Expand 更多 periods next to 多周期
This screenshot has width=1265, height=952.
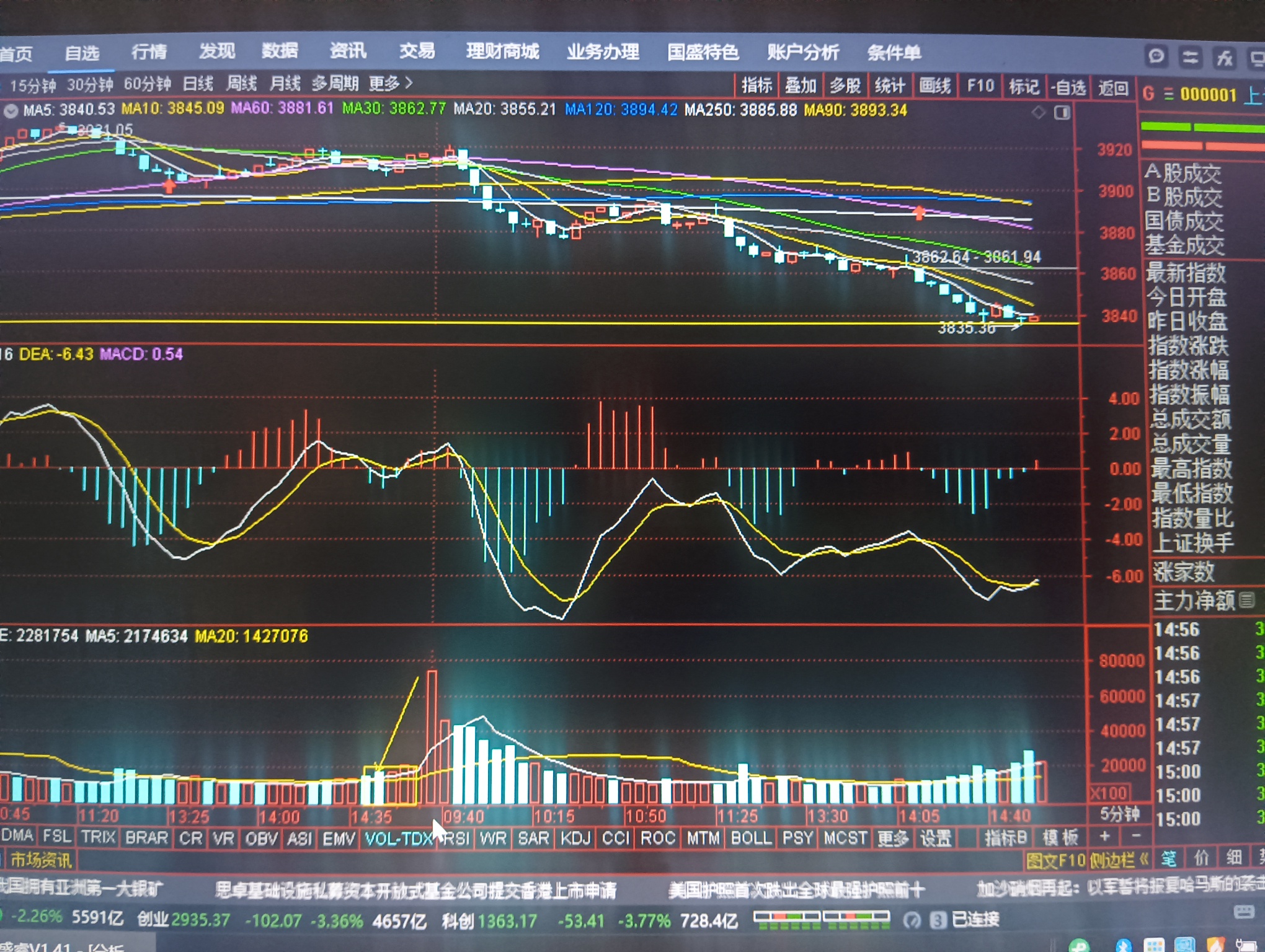[391, 83]
